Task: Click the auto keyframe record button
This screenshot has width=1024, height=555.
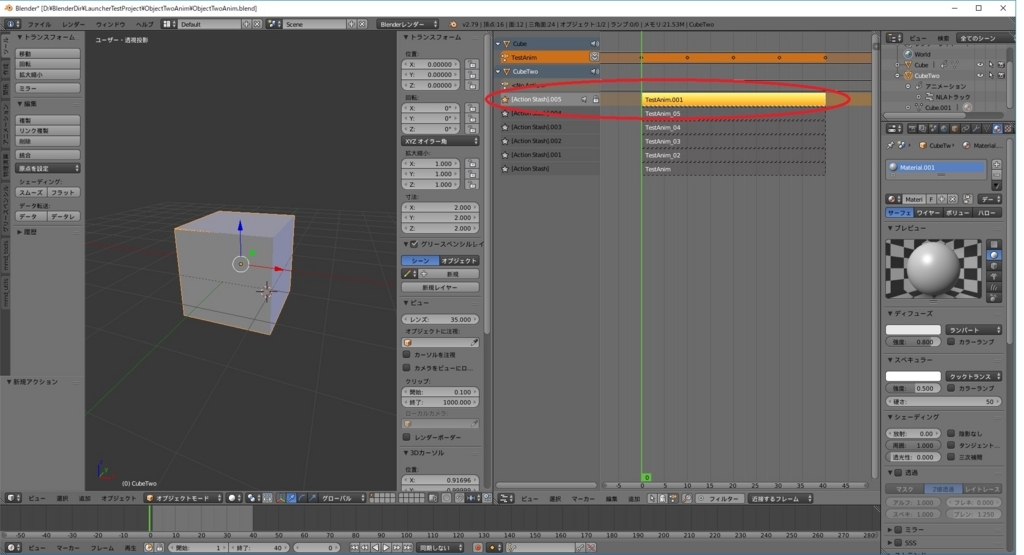Action: pos(477,548)
